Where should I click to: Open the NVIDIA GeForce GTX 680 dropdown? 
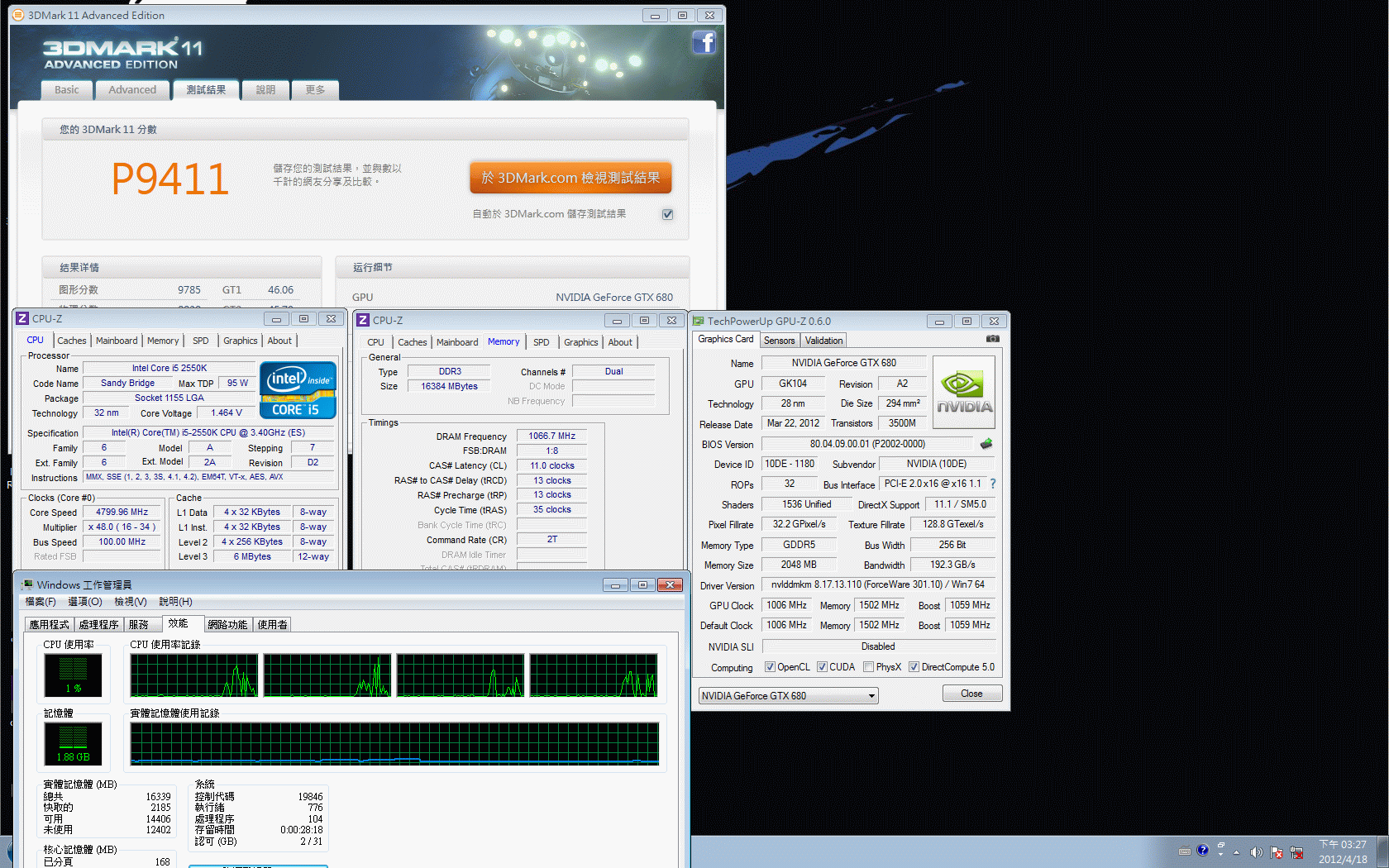tap(788, 695)
